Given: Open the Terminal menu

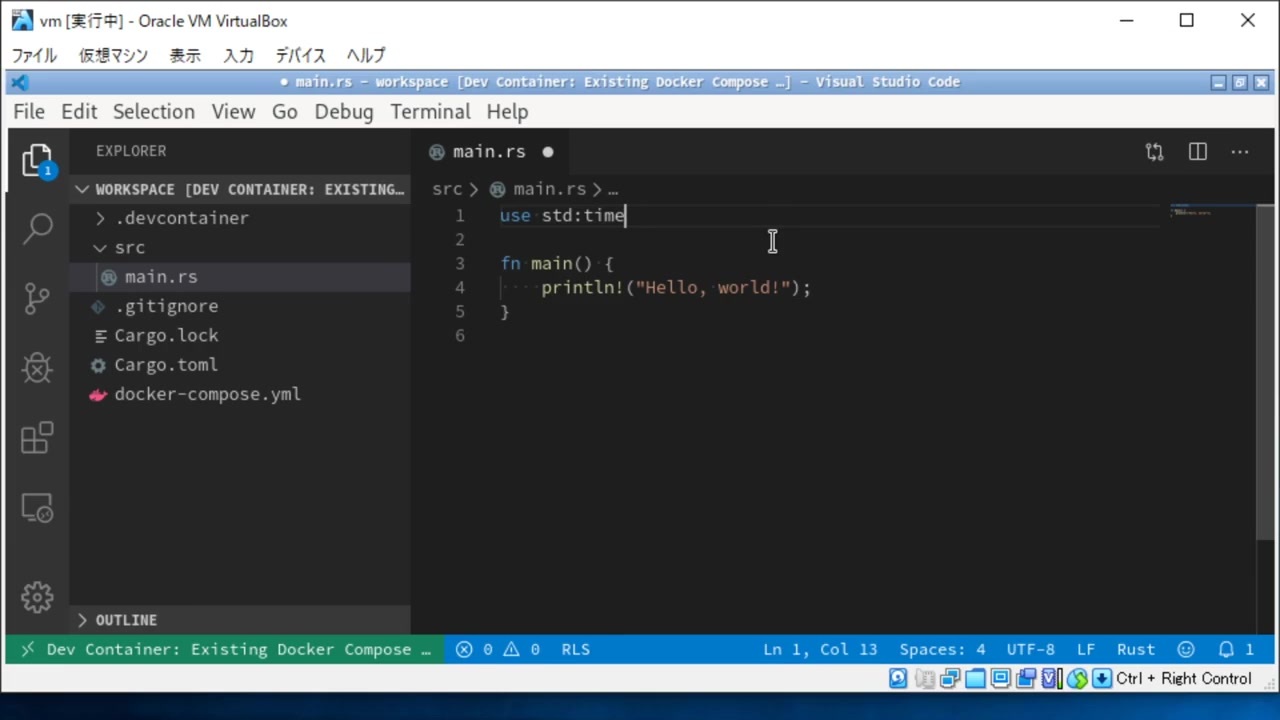Looking at the screenshot, I should click(430, 112).
